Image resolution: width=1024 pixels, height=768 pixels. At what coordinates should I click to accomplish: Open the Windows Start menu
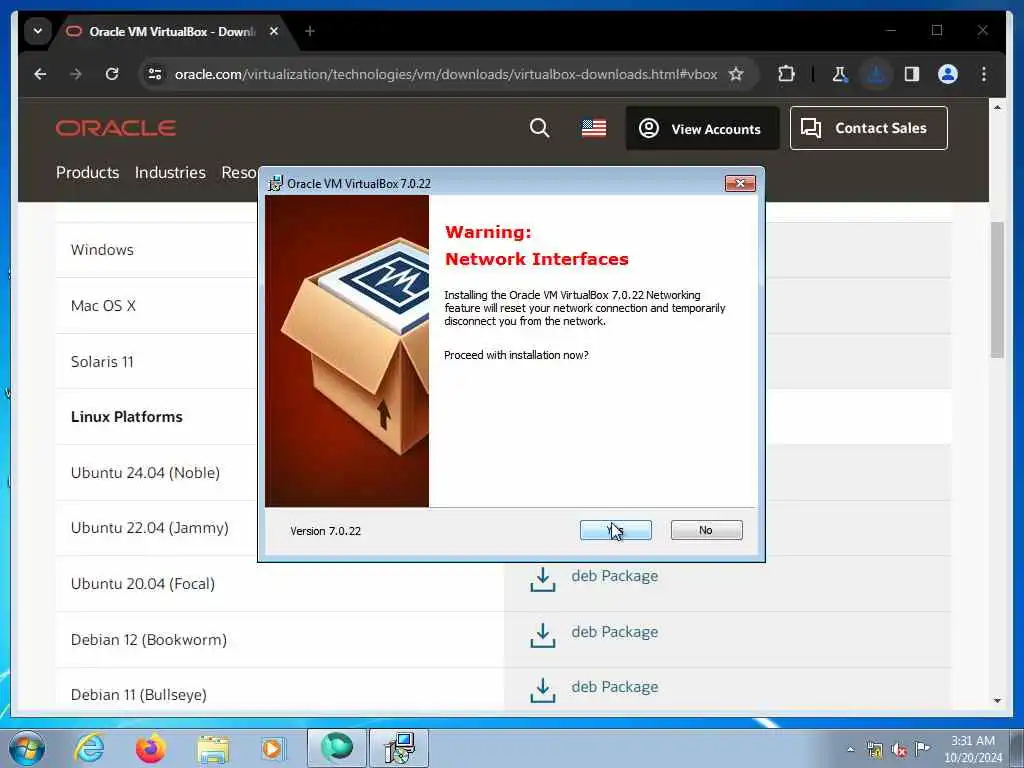click(27, 748)
